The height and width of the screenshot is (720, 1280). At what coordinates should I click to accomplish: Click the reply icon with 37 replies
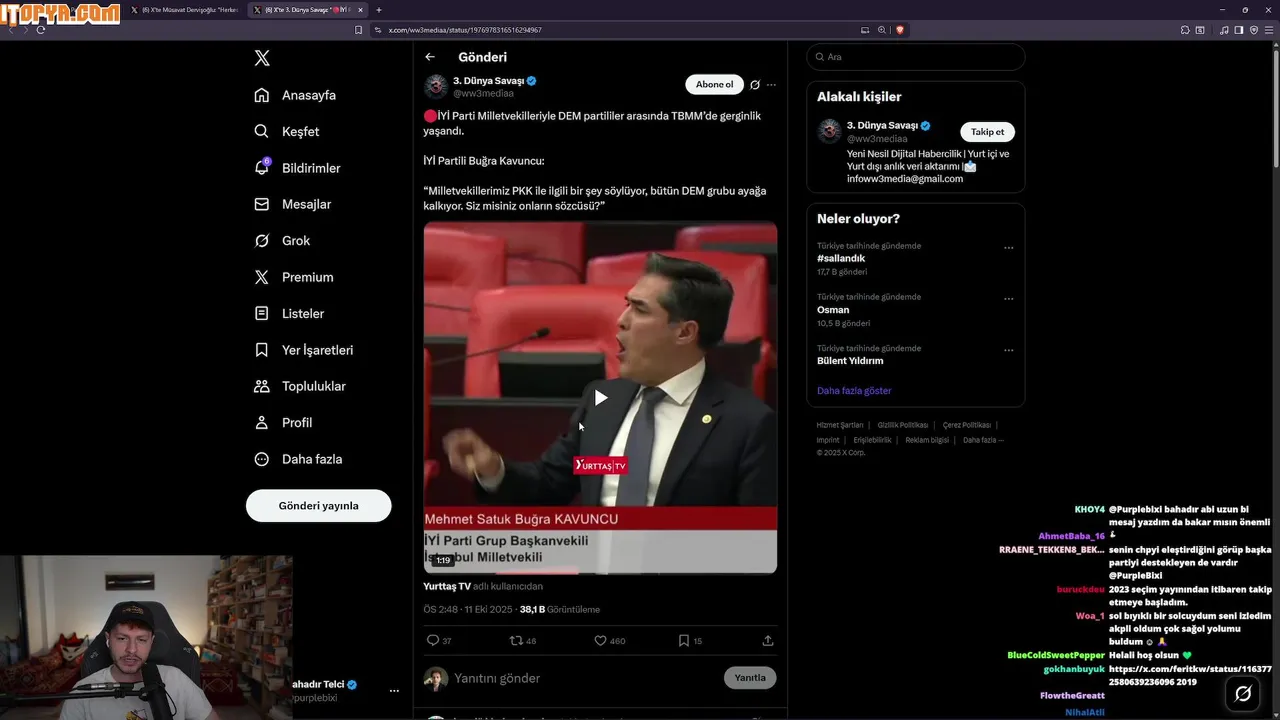pyautogui.click(x=433, y=640)
